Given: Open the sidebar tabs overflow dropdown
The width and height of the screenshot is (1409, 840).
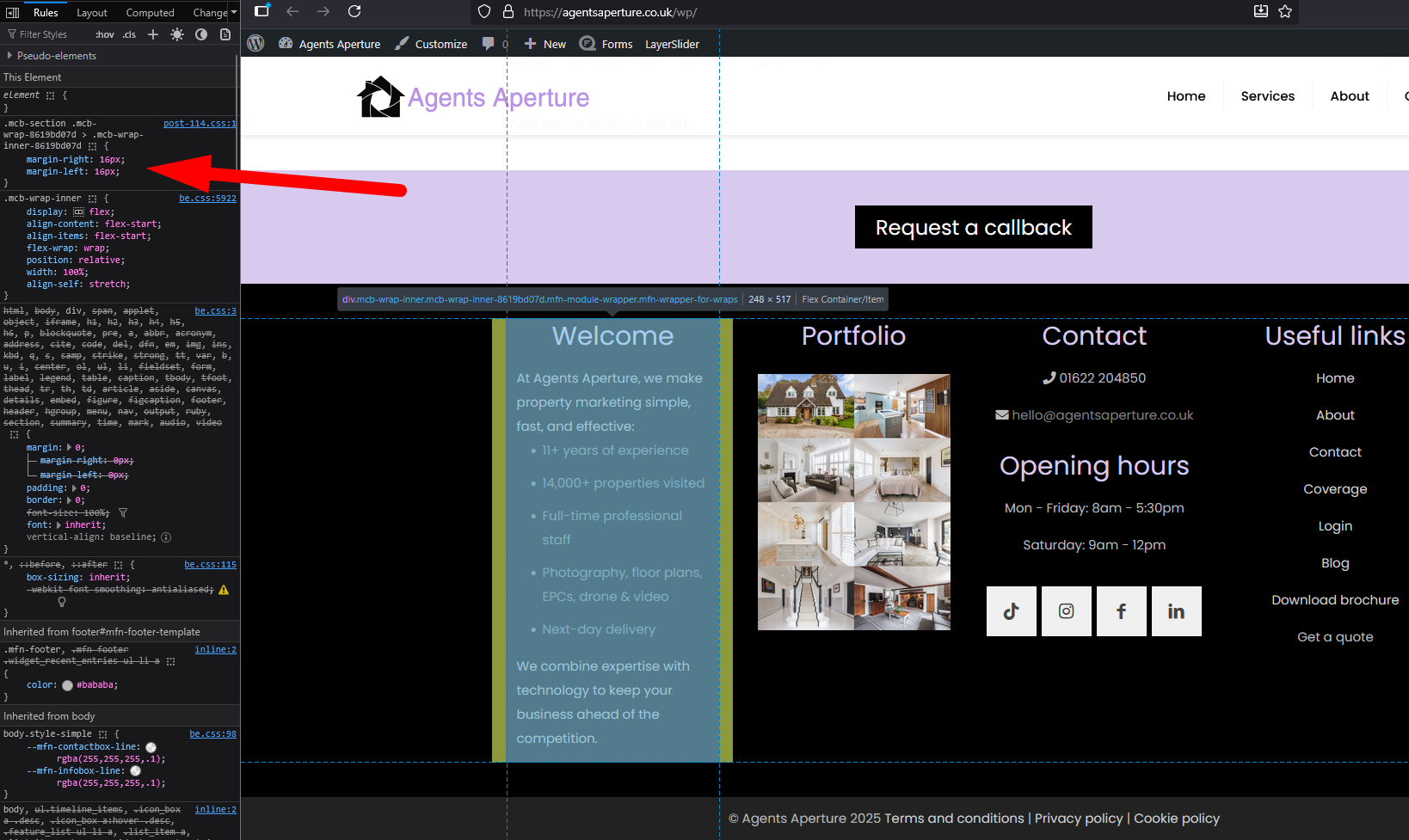Looking at the screenshot, I should point(234,12).
